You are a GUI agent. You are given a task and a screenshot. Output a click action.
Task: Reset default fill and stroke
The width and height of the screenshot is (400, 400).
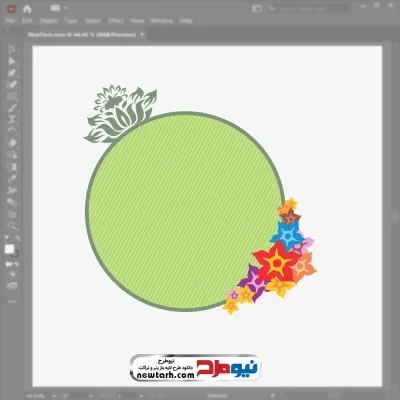(x=7, y=238)
